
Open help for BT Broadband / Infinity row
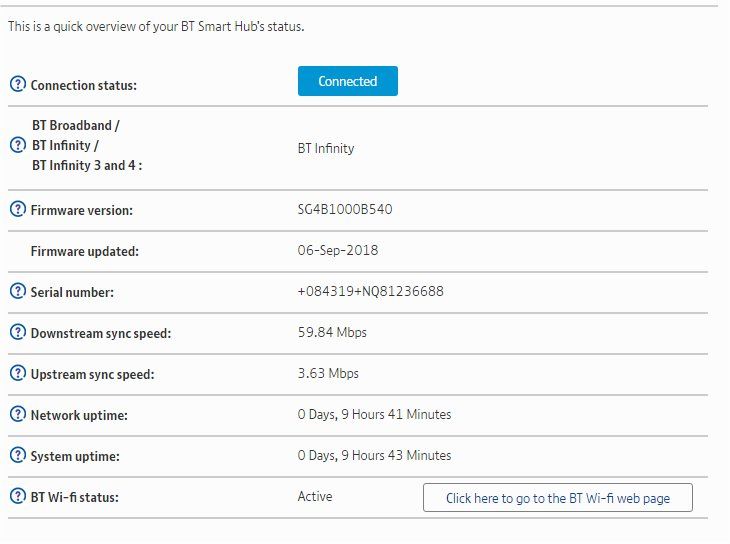point(17,145)
